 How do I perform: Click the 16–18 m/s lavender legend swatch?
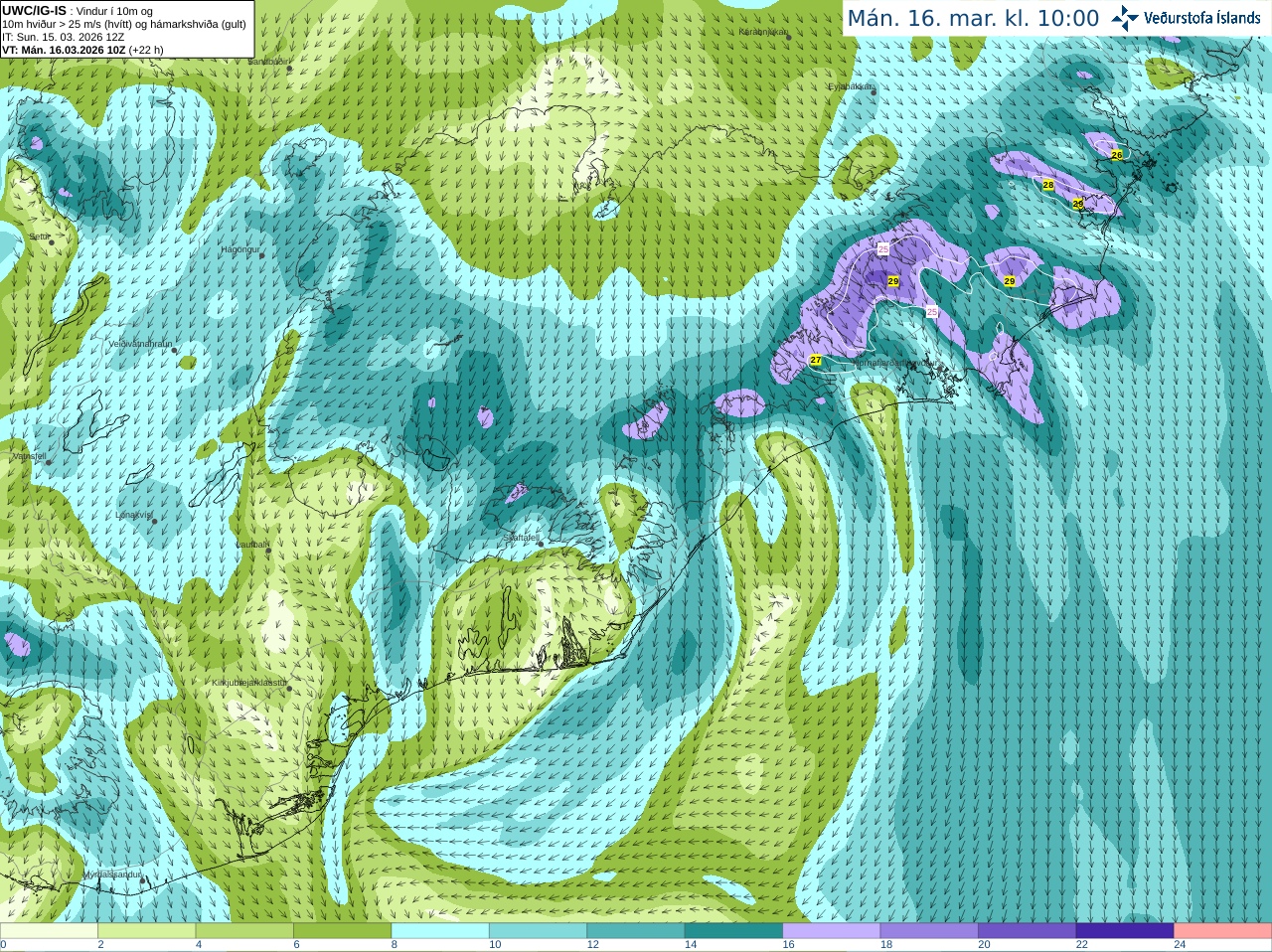pyautogui.click(x=832, y=931)
